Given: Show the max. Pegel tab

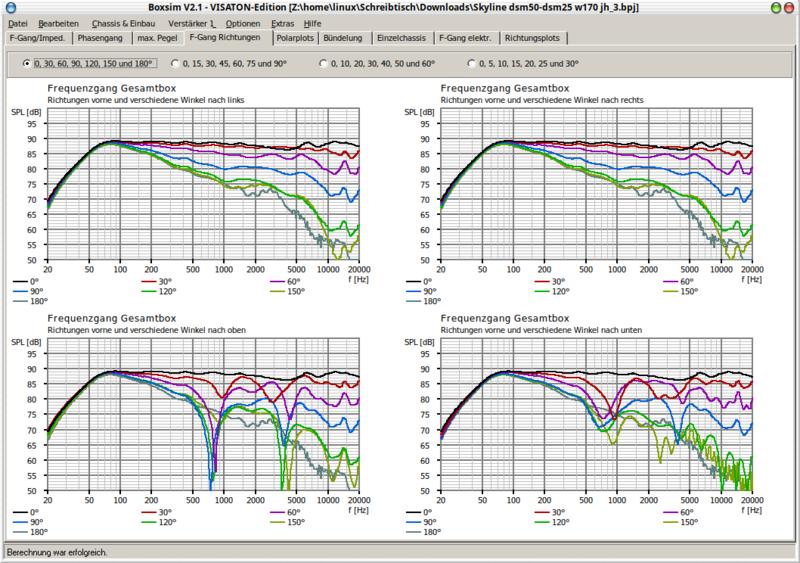Looking at the screenshot, I should (x=159, y=38).
